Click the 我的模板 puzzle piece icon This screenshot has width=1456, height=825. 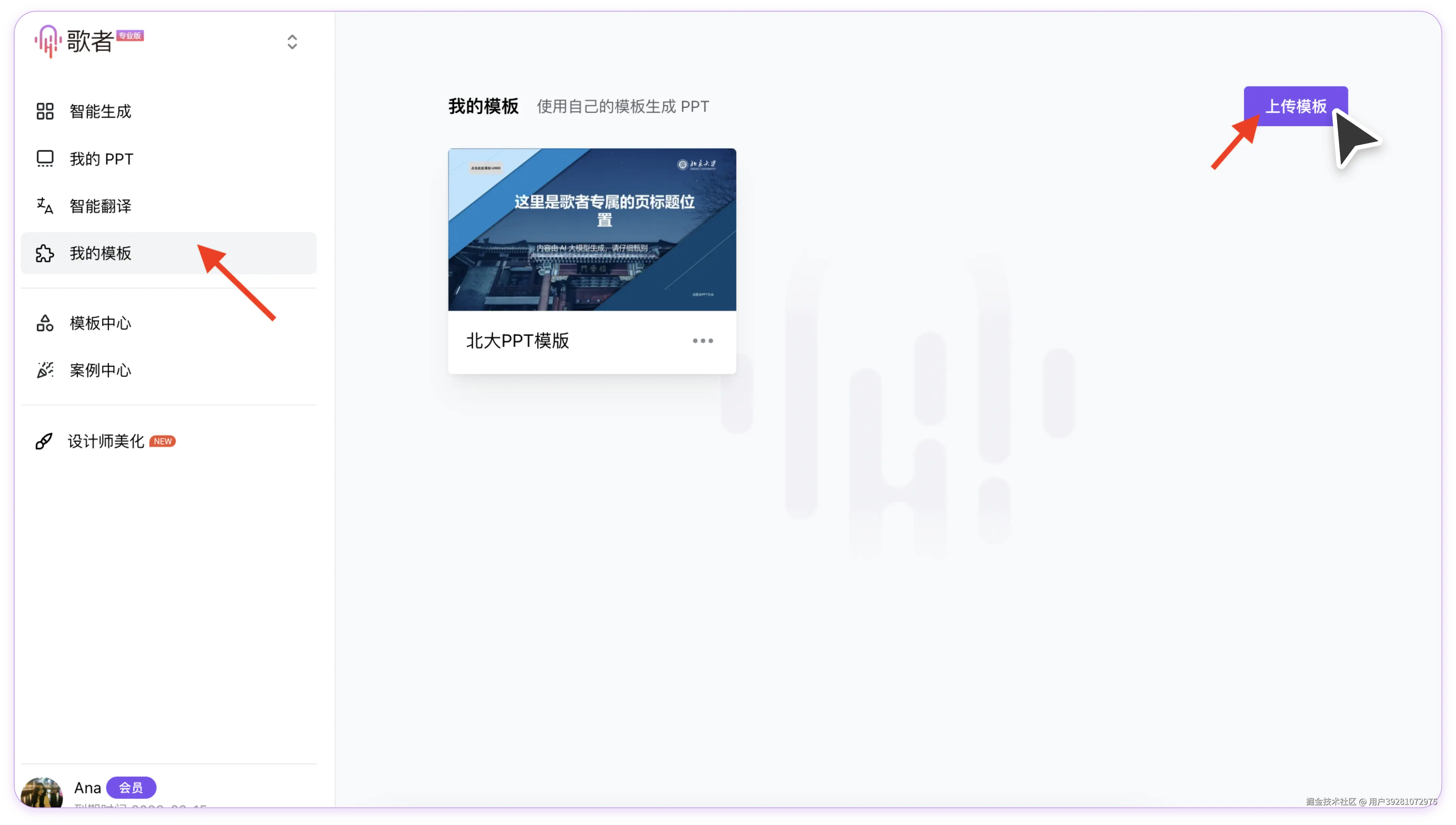pyautogui.click(x=45, y=253)
